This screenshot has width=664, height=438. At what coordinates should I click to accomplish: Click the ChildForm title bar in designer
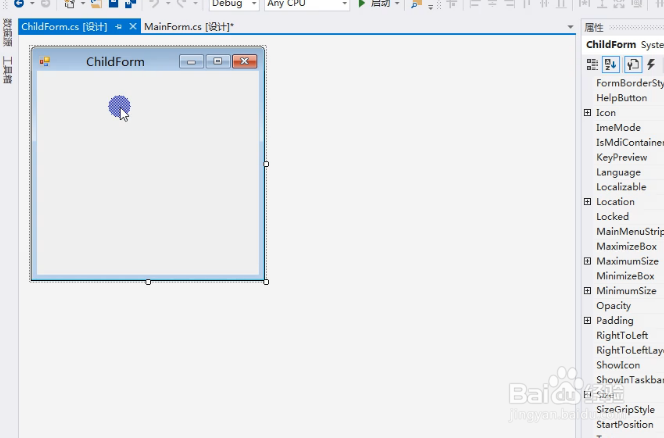point(115,62)
